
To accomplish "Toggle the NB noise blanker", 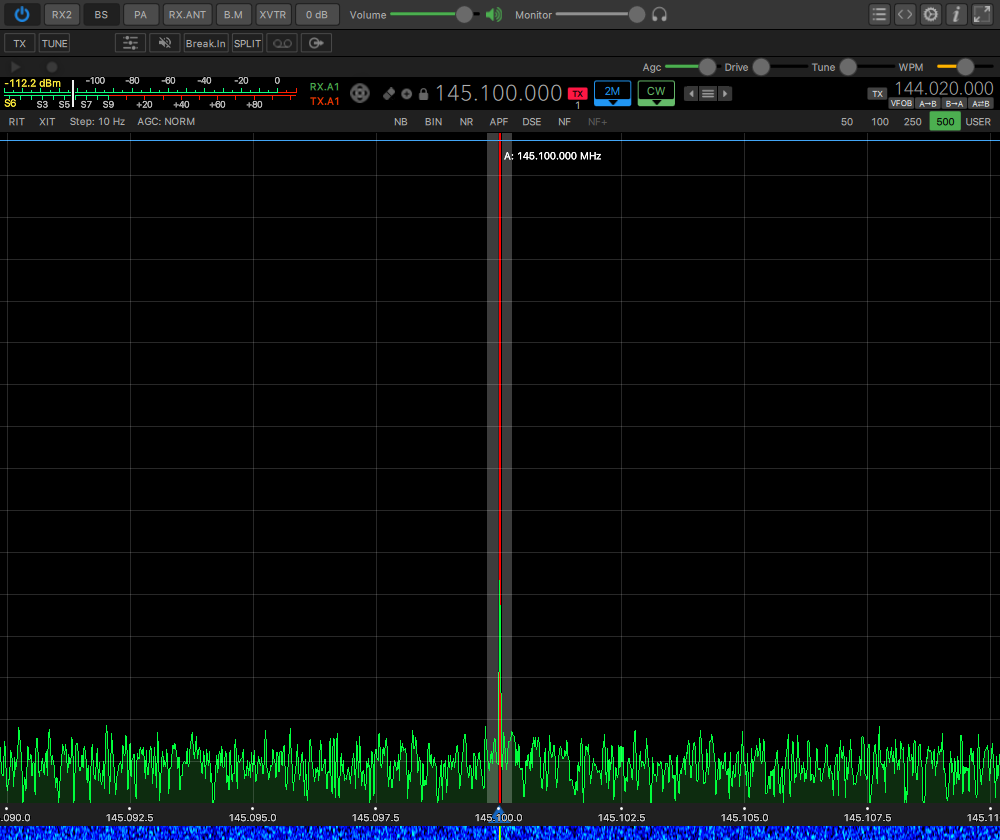I will [401, 122].
